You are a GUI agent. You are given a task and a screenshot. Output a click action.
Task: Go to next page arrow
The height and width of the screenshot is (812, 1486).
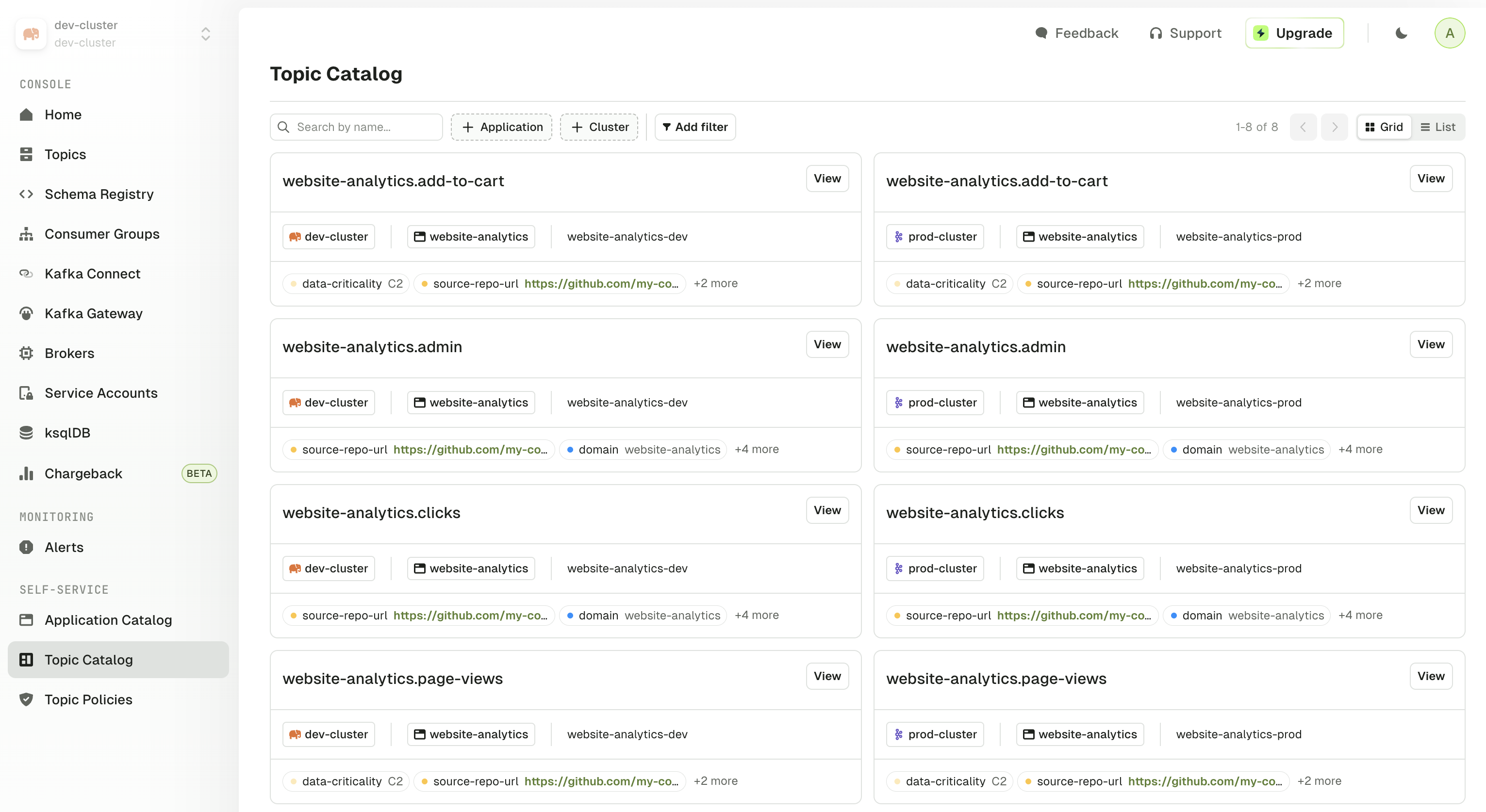tap(1334, 127)
